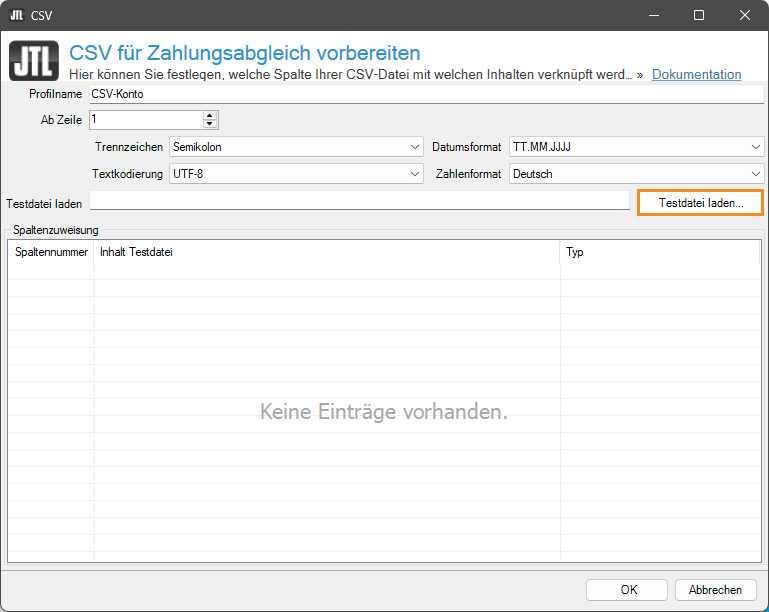This screenshot has height=612, width=769.
Task: Open the Dokumentation link
Action: [696, 75]
